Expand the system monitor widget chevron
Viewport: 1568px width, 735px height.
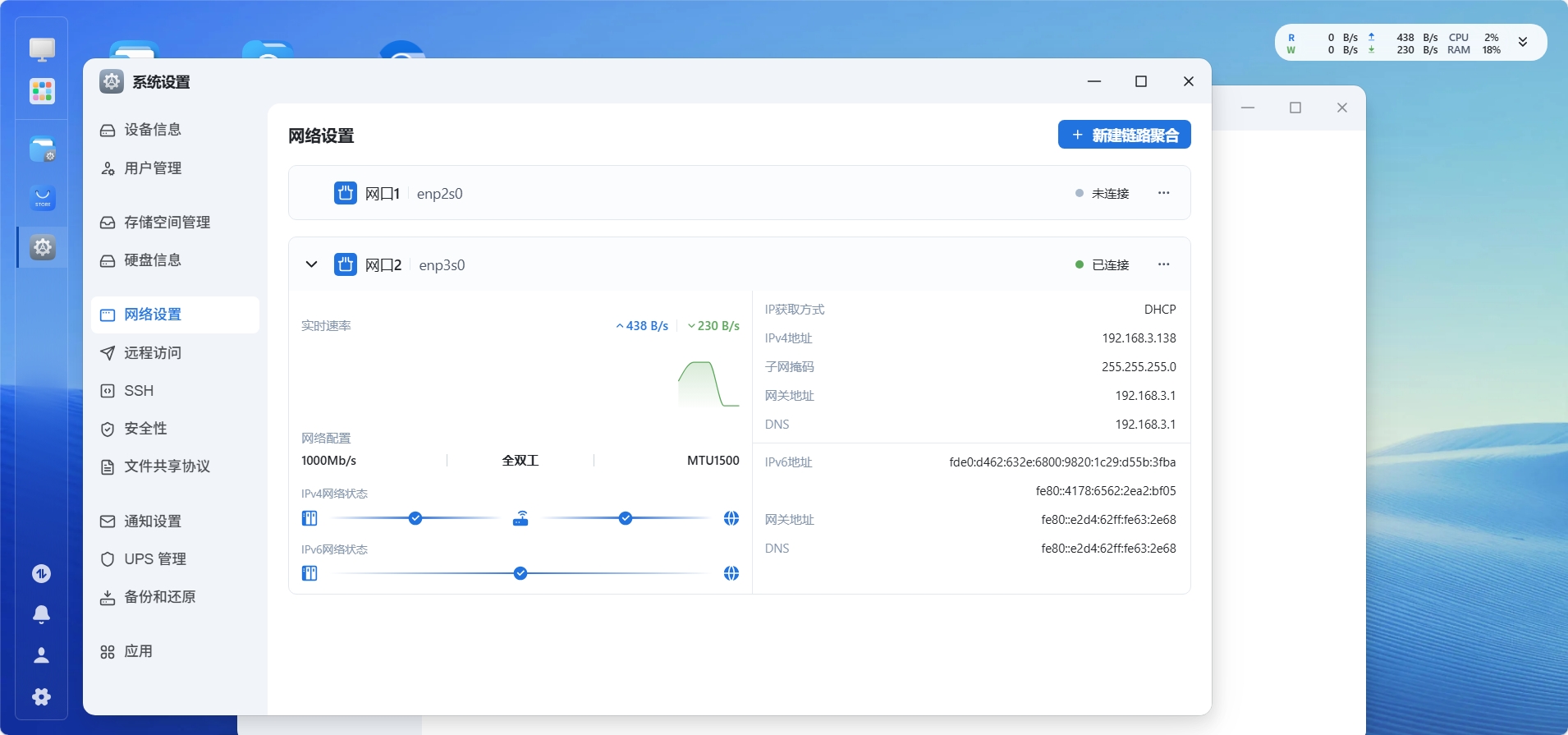tap(1523, 43)
